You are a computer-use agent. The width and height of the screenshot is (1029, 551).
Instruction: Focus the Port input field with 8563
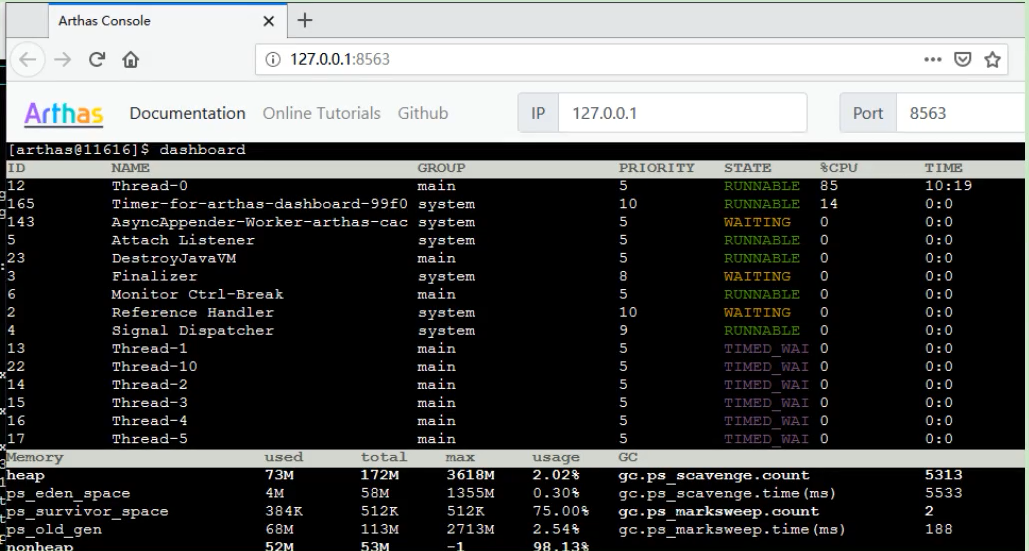tap(961, 113)
